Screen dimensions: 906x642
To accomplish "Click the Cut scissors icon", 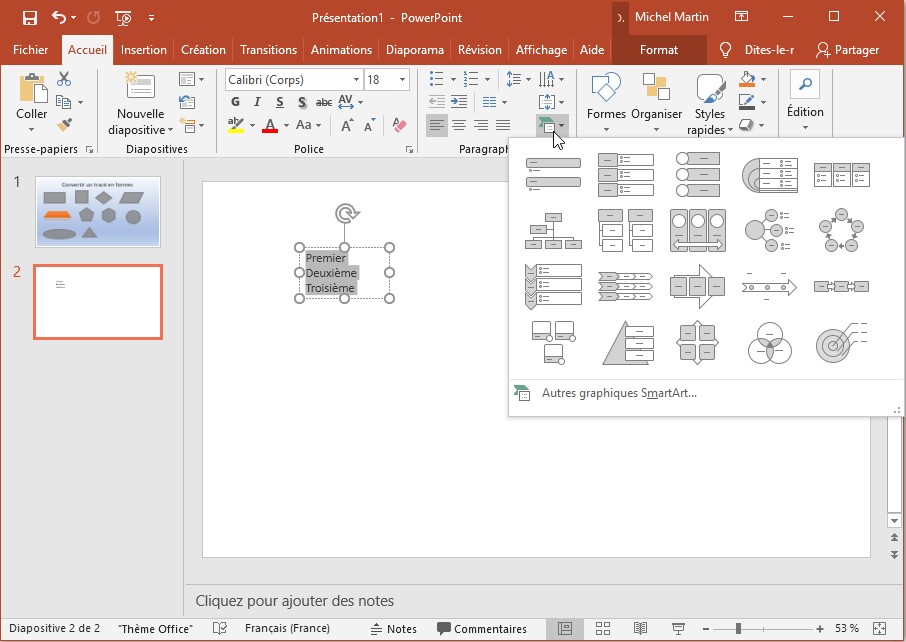I will click(64, 79).
